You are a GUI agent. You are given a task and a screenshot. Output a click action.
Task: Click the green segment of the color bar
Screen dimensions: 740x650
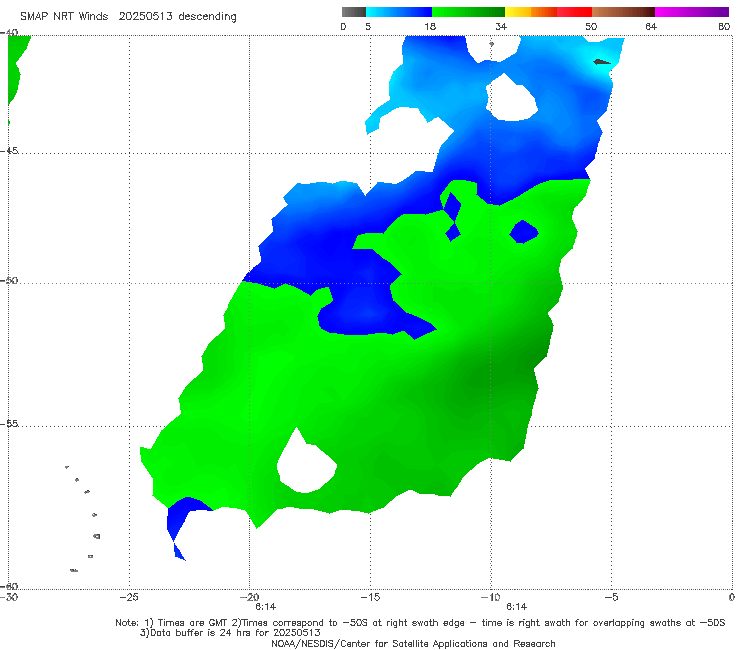[x=468, y=12]
